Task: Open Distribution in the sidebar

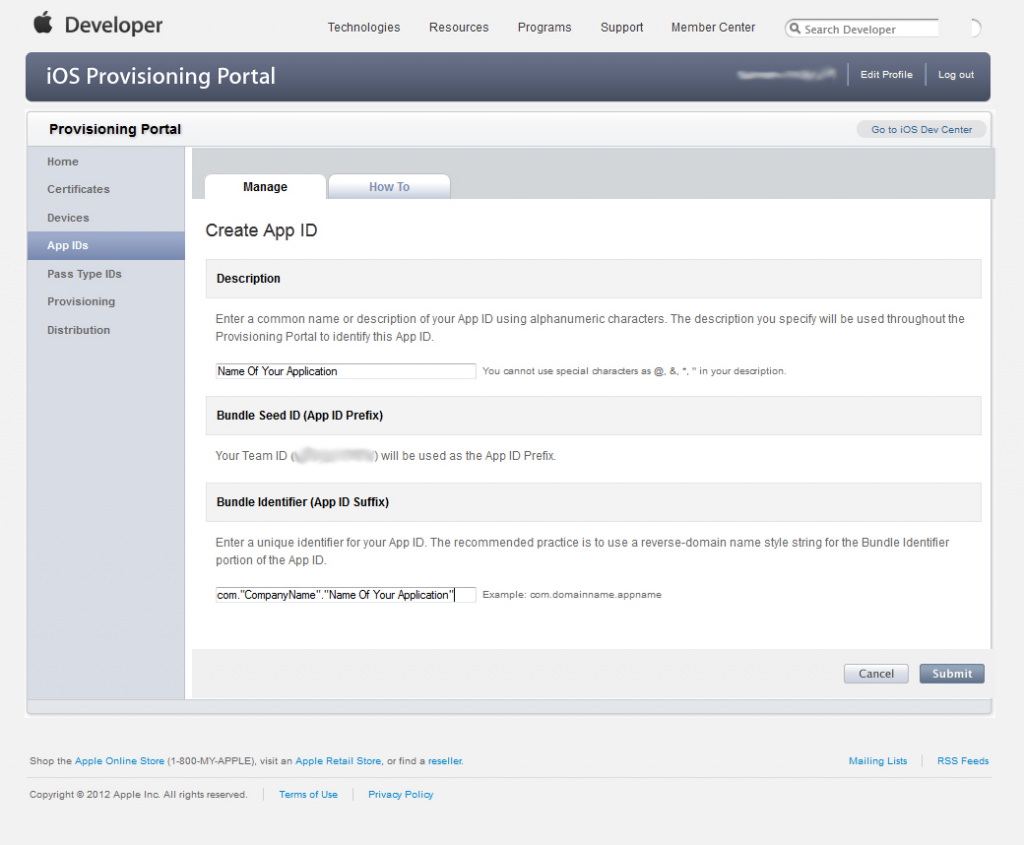Action: coord(78,330)
